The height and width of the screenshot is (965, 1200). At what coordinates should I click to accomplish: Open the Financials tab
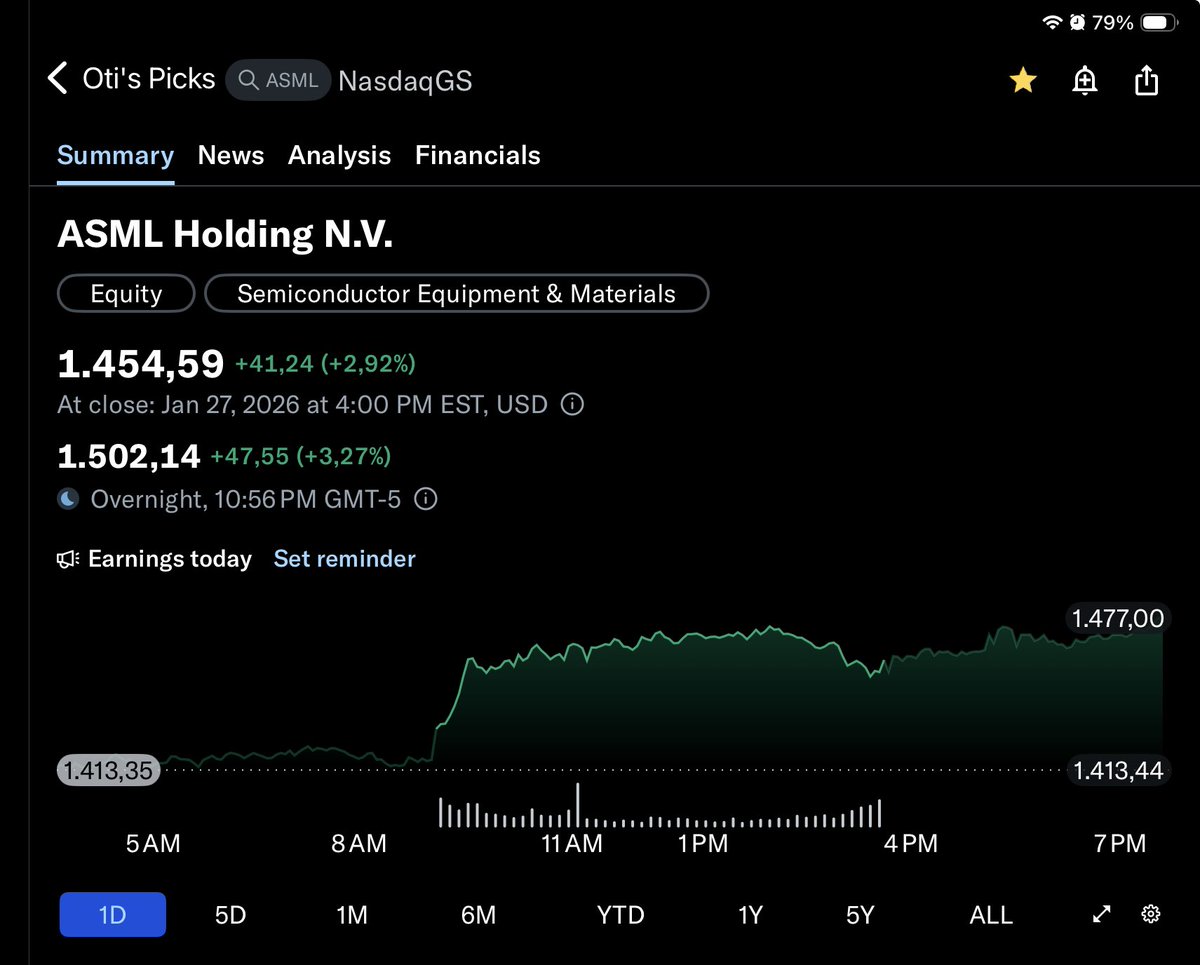click(x=478, y=156)
